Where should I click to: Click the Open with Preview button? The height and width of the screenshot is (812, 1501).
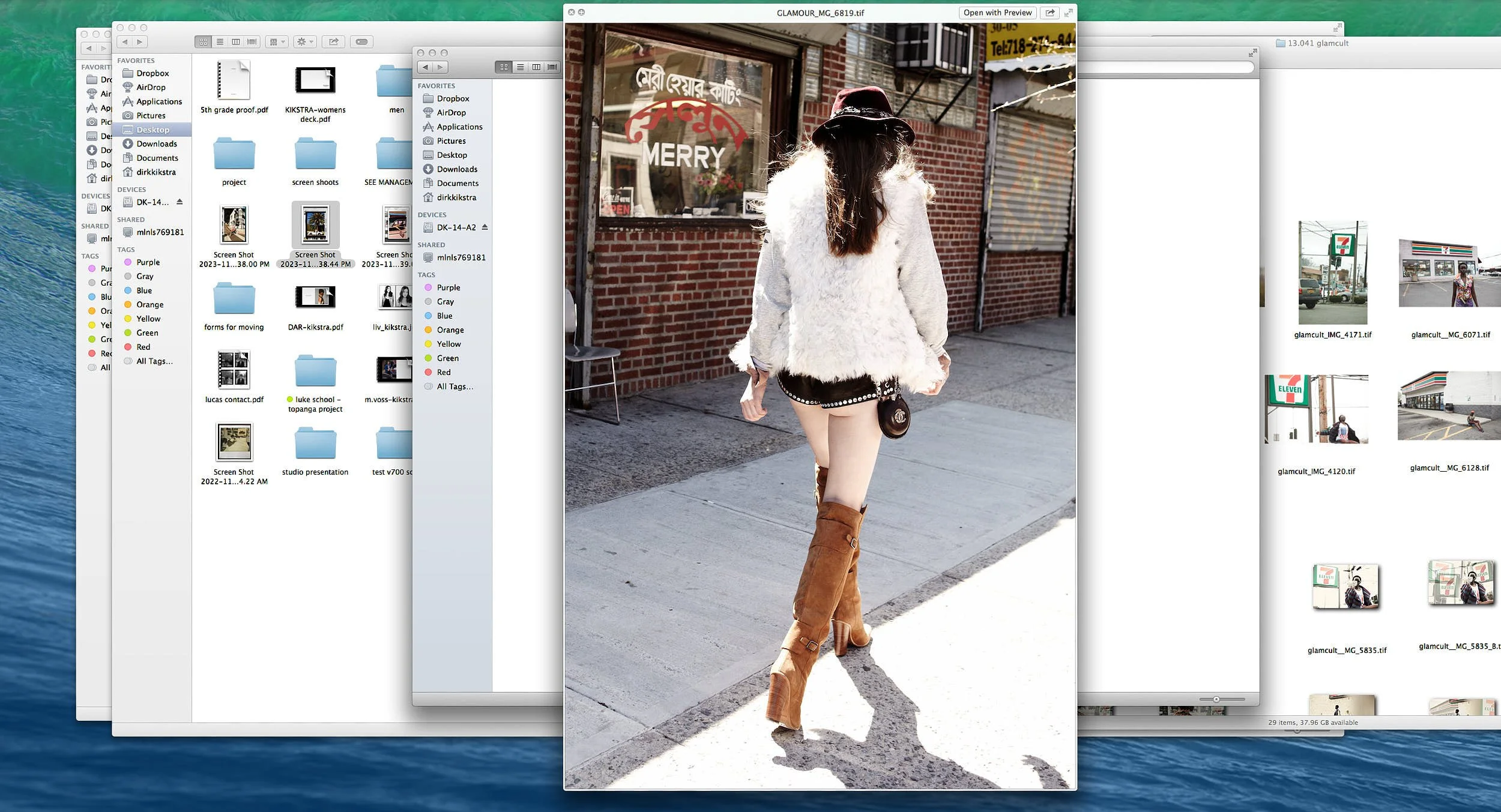pyautogui.click(x=998, y=13)
